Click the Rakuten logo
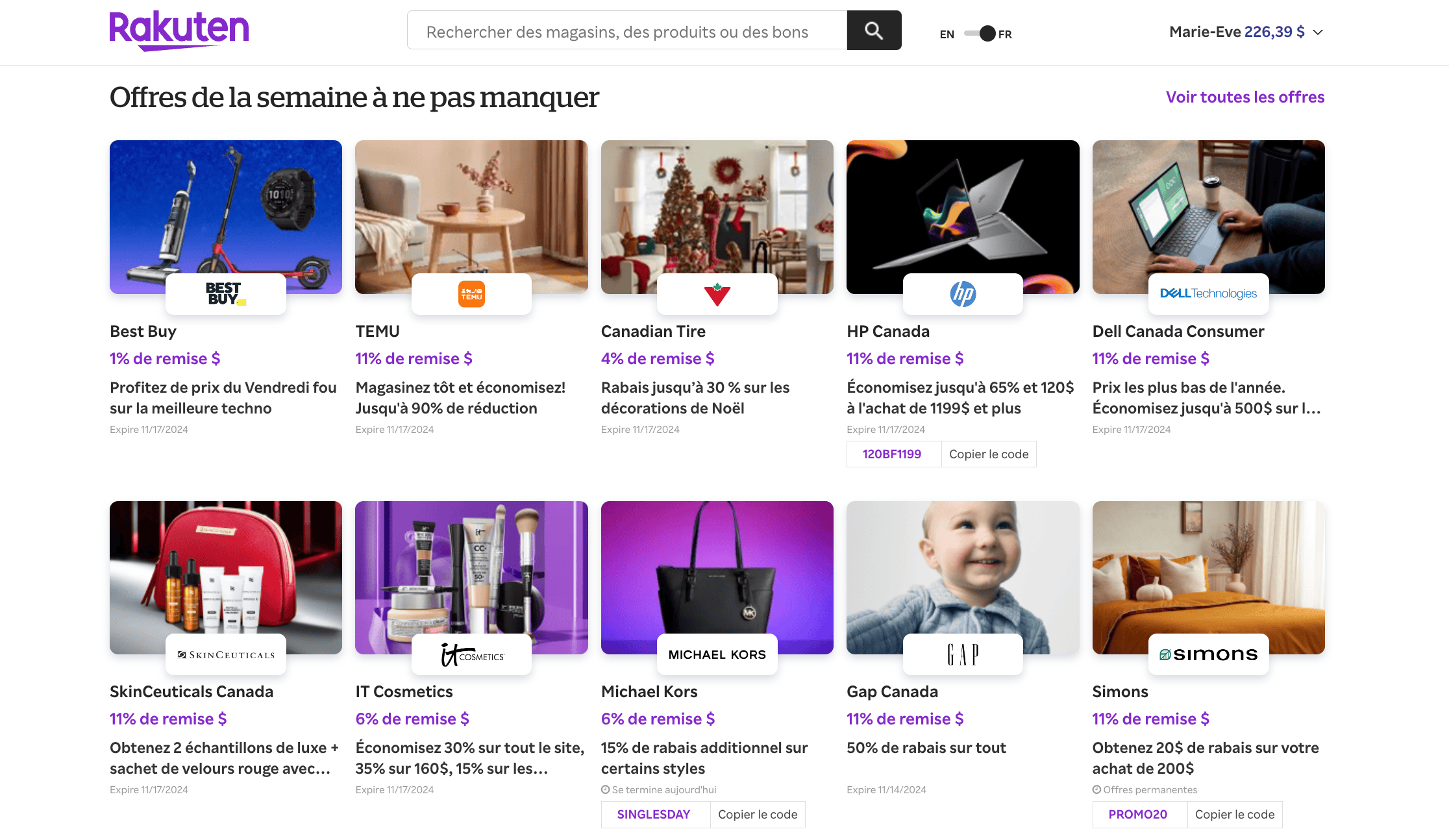Screen dimensions: 1449x840 point(179,31)
